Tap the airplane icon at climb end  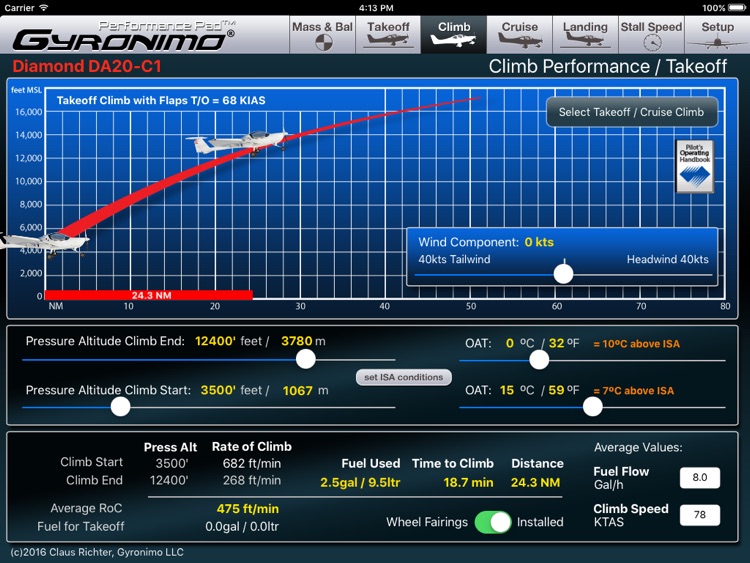click(x=238, y=142)
